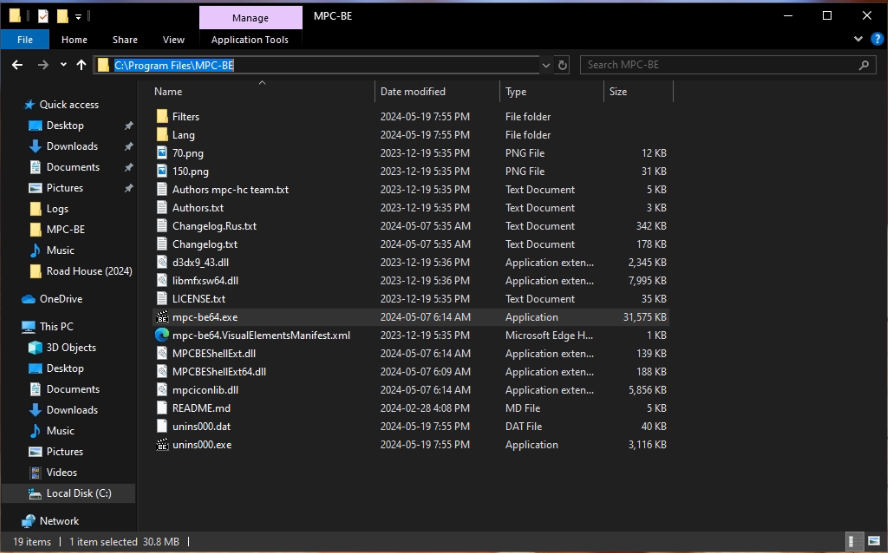Select Local Disk (C:) drive

tap(79, 494)
